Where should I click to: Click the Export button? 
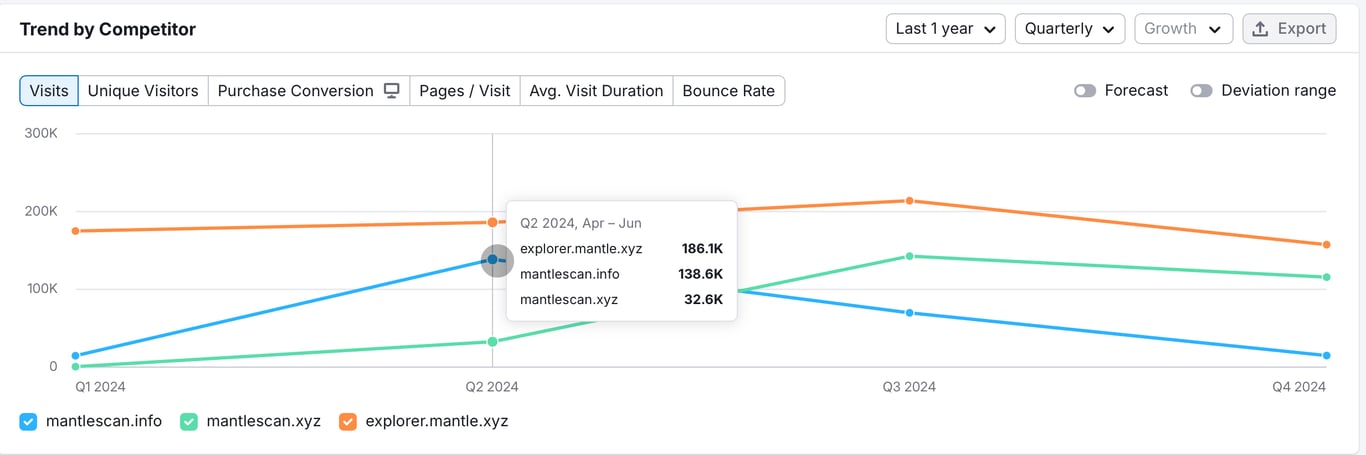(1289, 29)
